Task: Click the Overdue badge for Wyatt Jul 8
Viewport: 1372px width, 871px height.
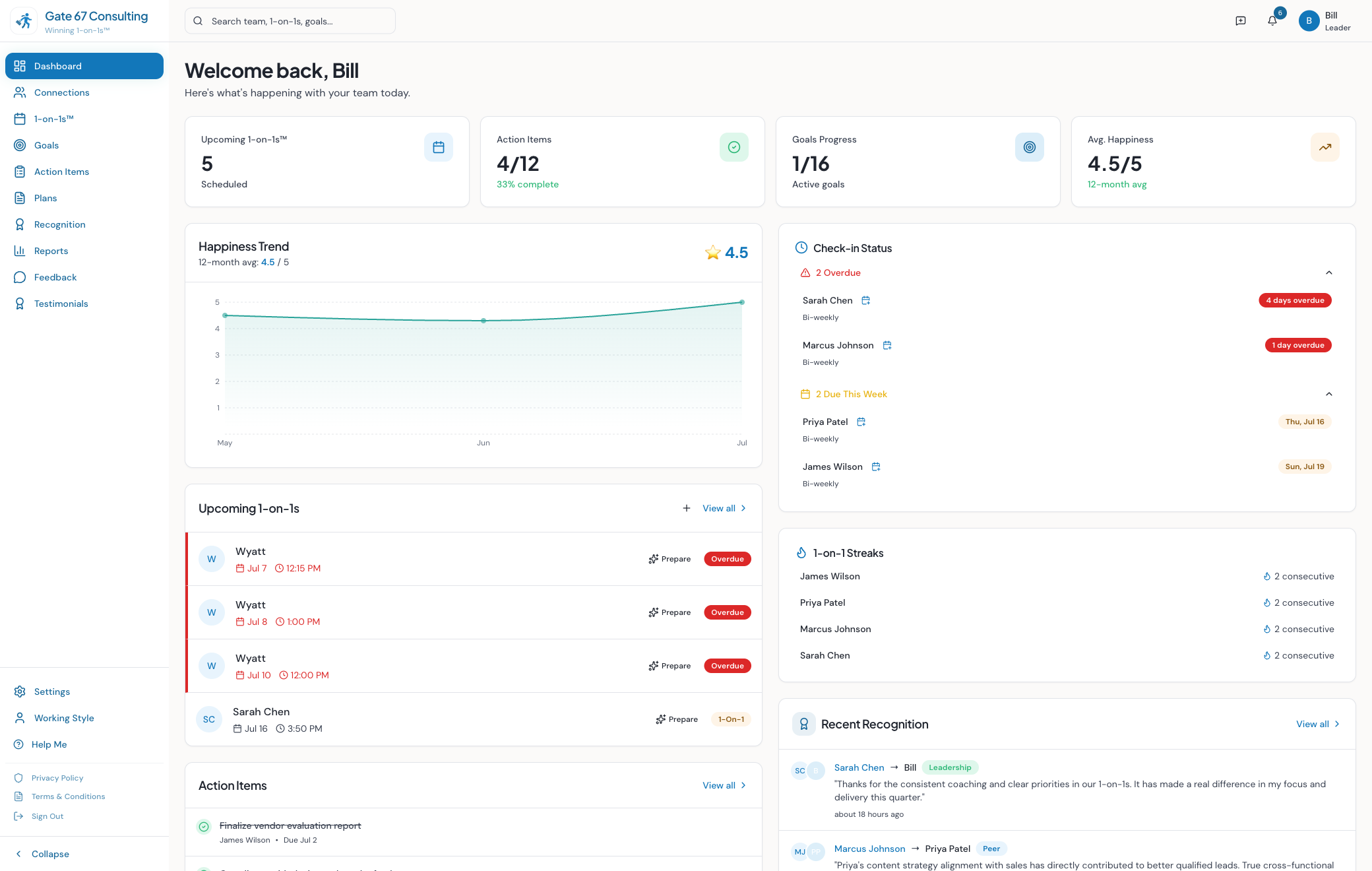Action: pyautogui.click(x=728, y=612)
